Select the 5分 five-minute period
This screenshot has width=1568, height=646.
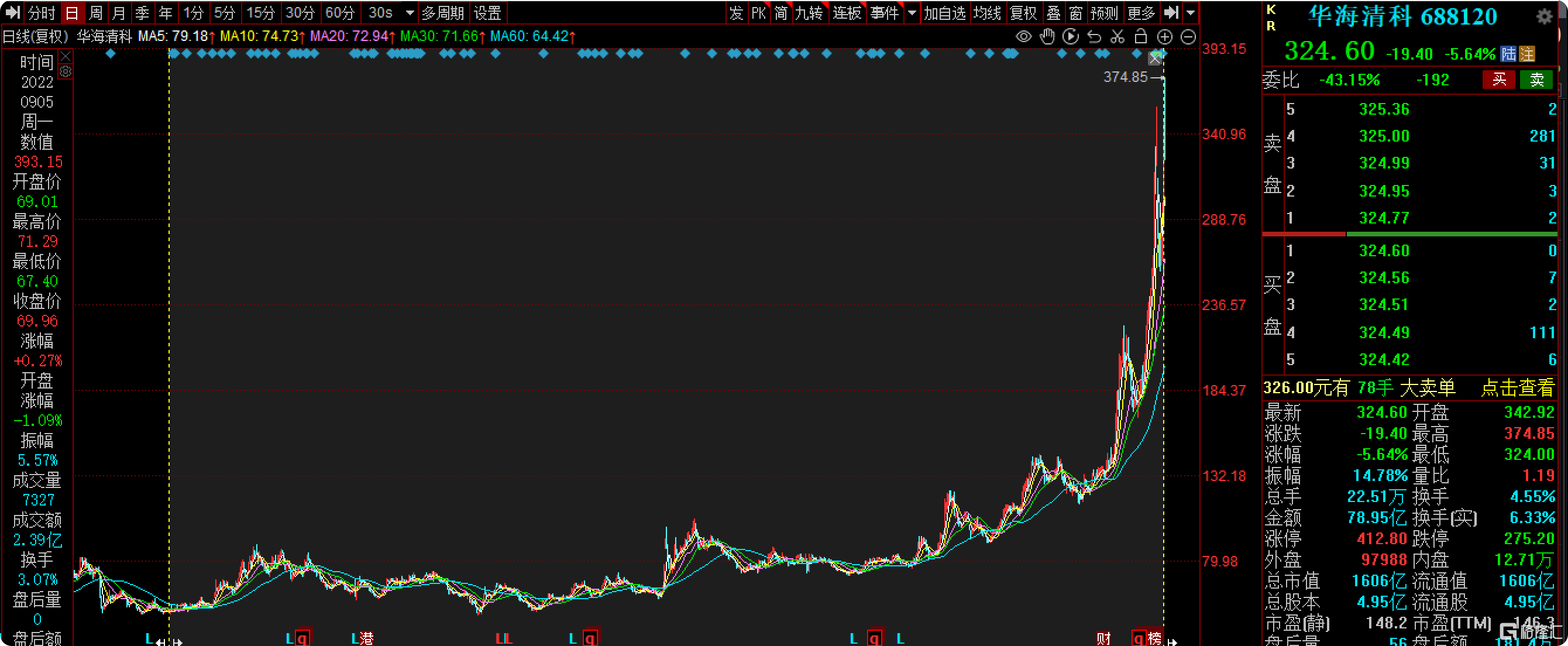point(224,13)
